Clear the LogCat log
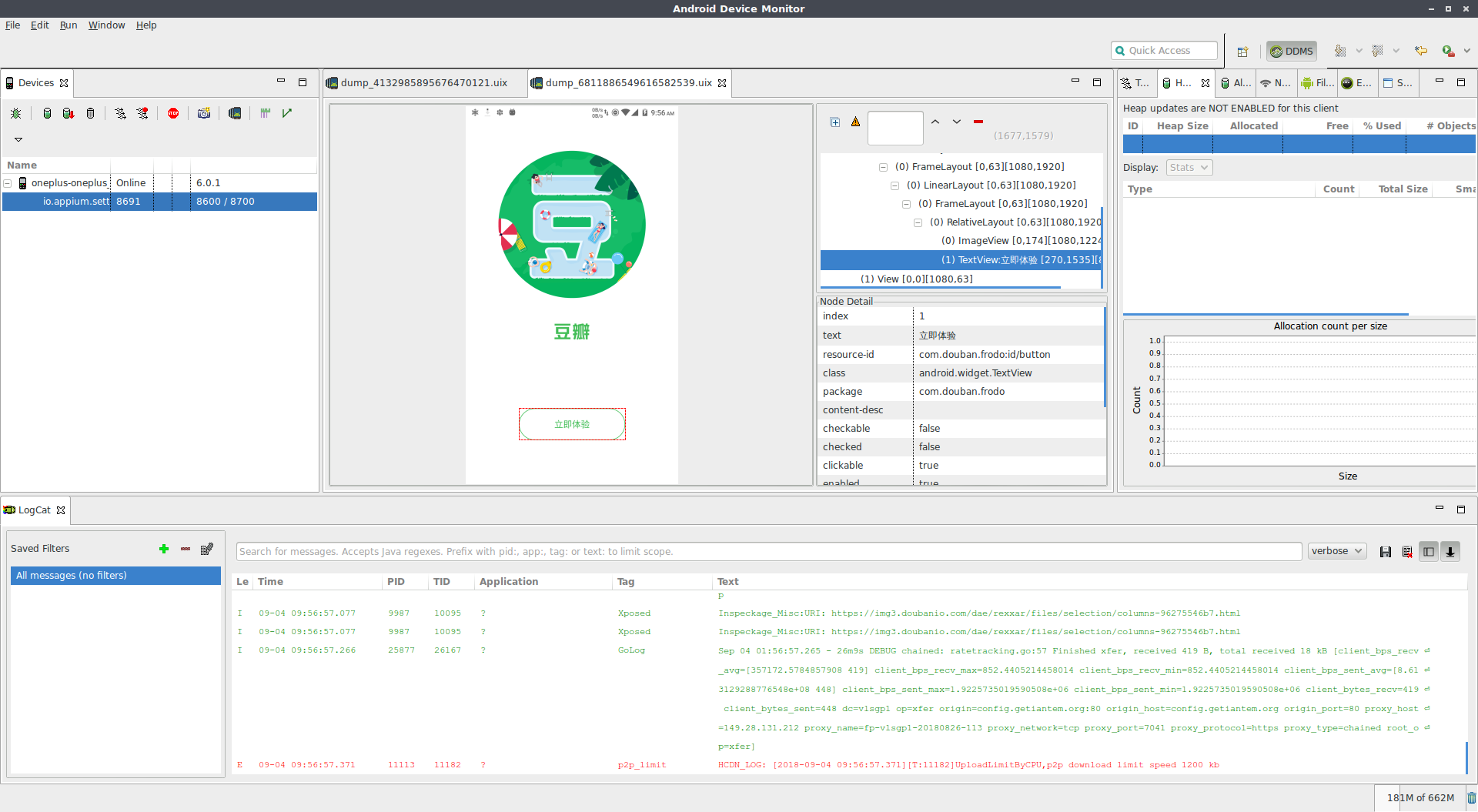The image size is (1478, 812). coord(1406,552)
